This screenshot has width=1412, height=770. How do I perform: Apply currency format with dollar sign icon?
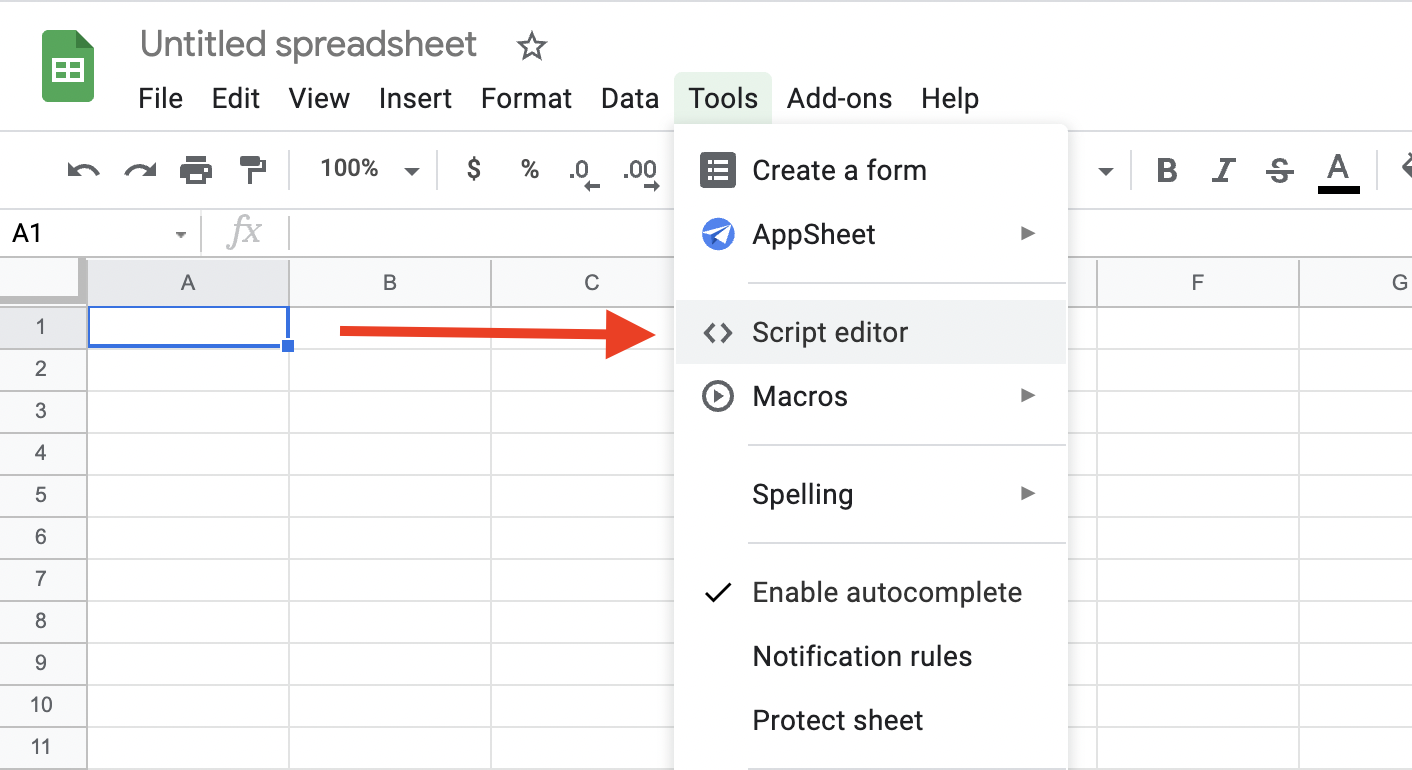tap(472, 170)
